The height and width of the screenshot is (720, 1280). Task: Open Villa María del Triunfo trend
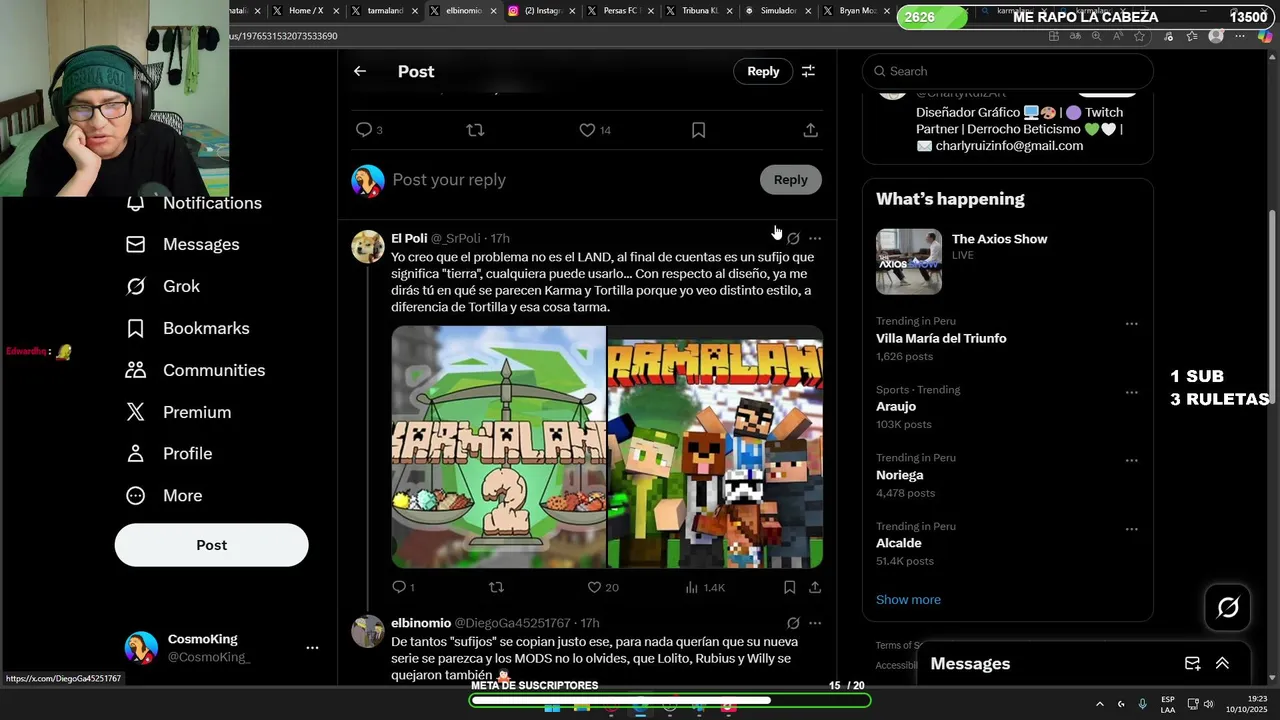coord(941,338)
